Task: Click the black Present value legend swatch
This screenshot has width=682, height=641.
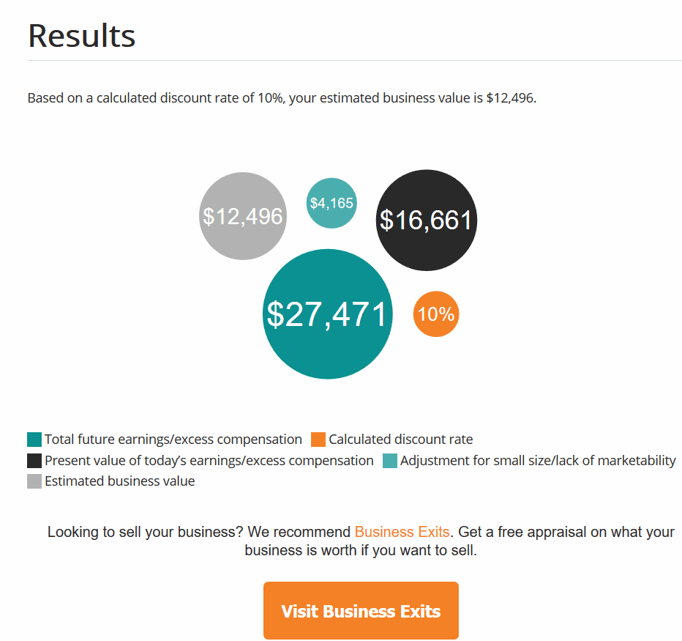Action: click(35, 460)
